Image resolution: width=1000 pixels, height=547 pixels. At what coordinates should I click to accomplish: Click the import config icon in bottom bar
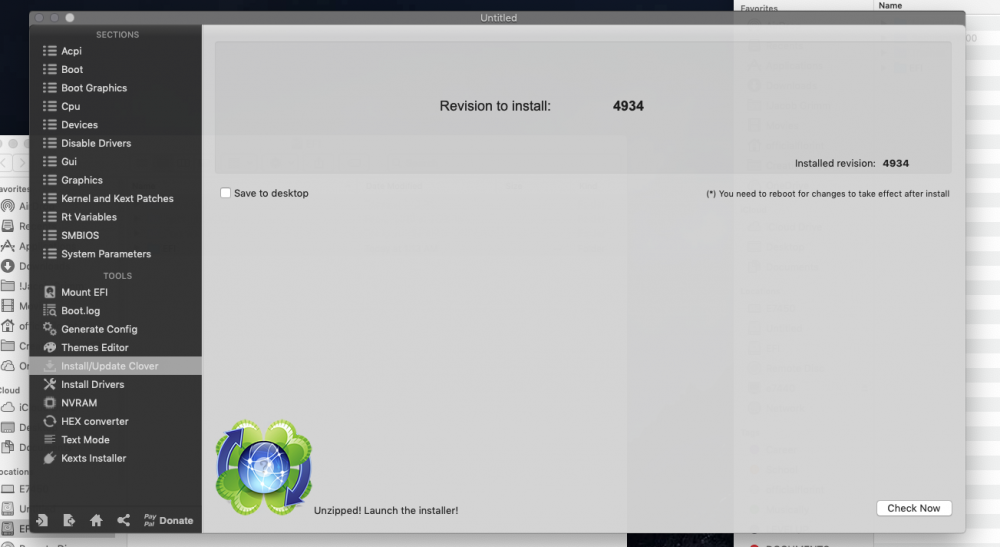pyautogui.click(x=41, y=520)
